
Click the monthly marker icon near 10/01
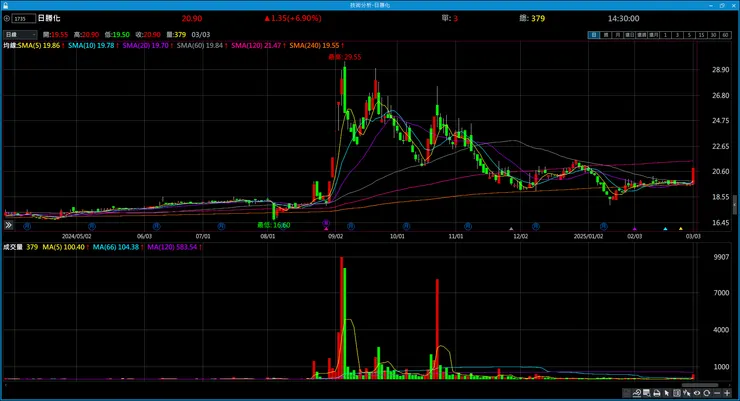pos(406,226)
